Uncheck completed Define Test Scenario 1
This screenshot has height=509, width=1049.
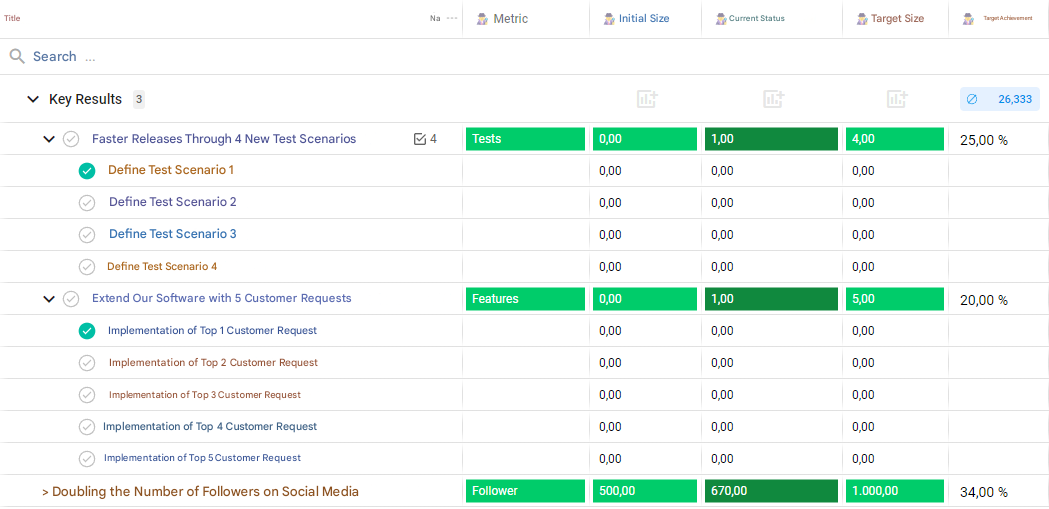click(x=87, y=171)
